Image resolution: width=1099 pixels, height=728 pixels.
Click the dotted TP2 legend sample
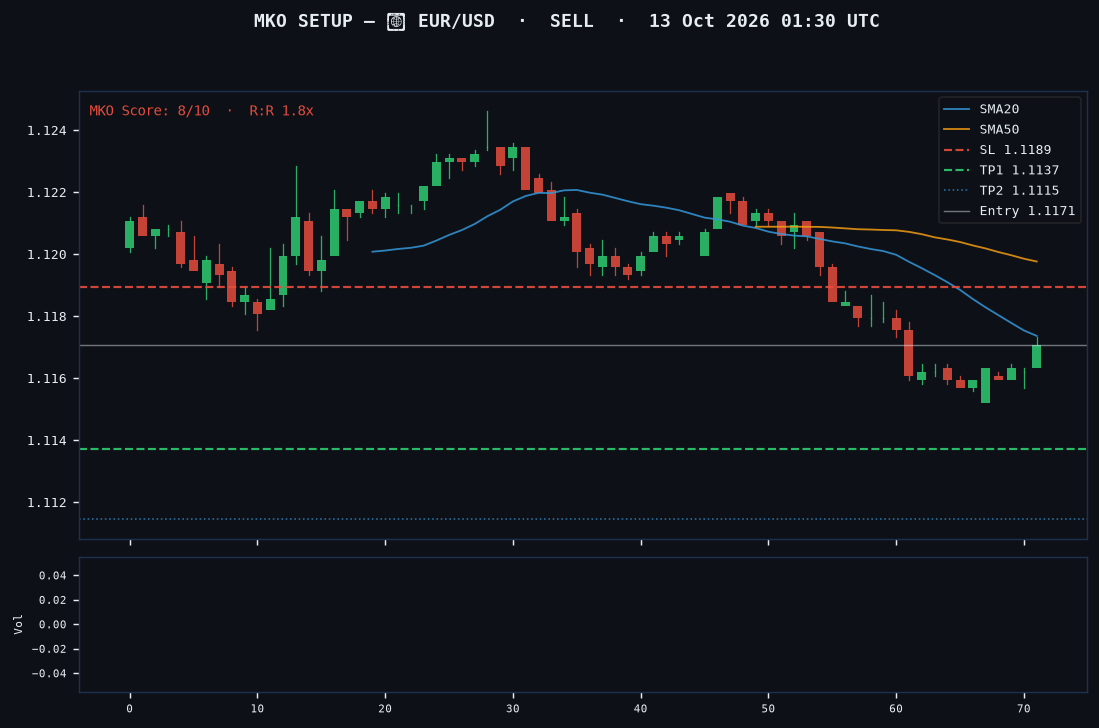(x=957, y=191)
